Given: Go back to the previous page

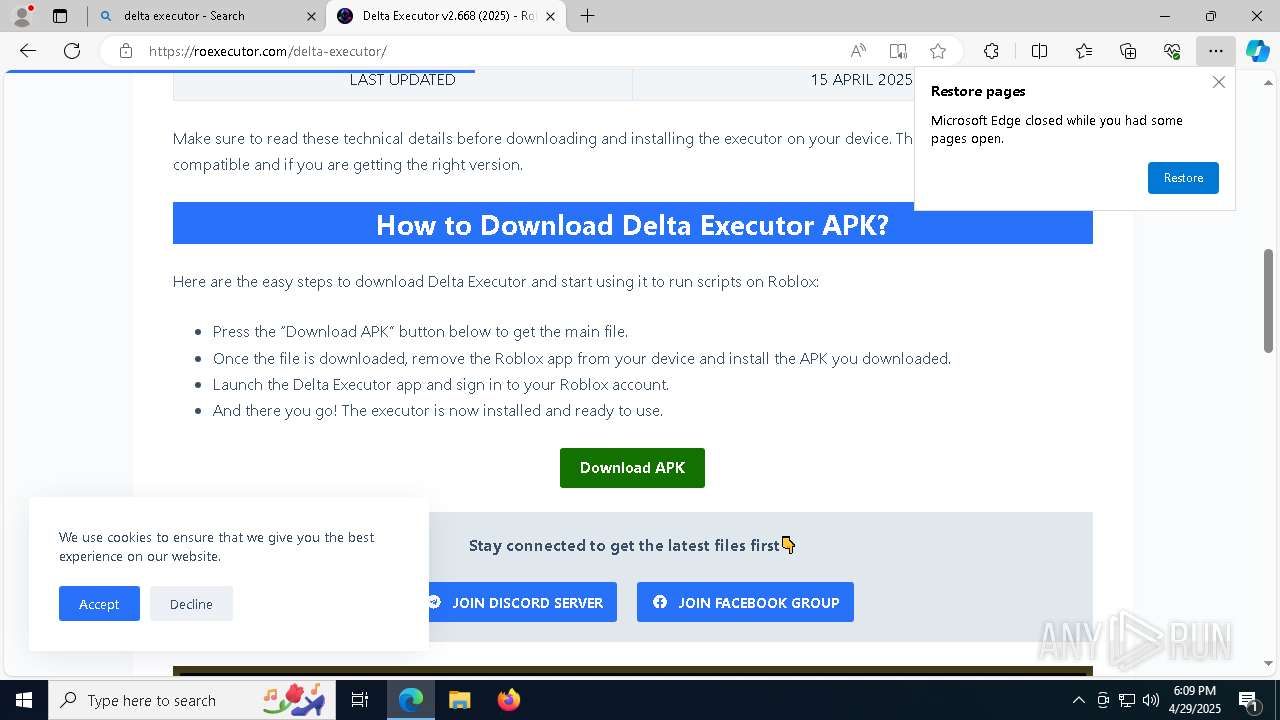Looking at the screenshot, I should [28, 51].
